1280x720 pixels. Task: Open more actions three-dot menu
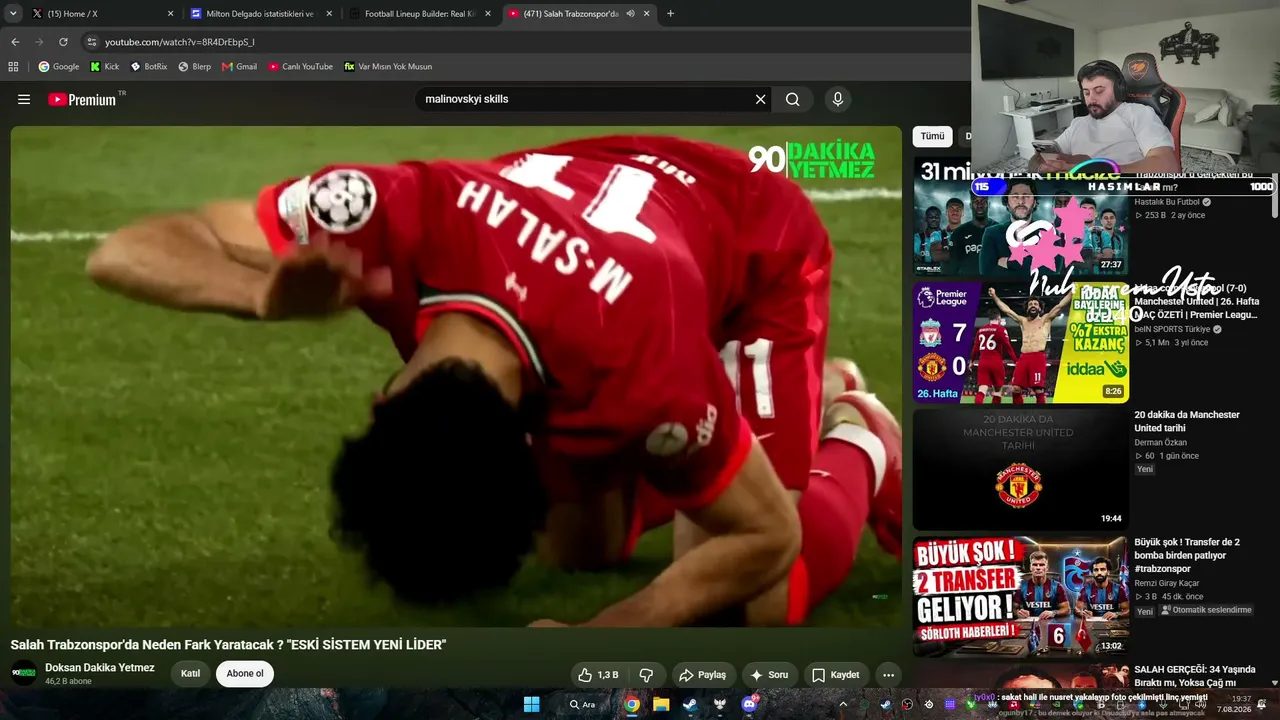pos(888,675)
